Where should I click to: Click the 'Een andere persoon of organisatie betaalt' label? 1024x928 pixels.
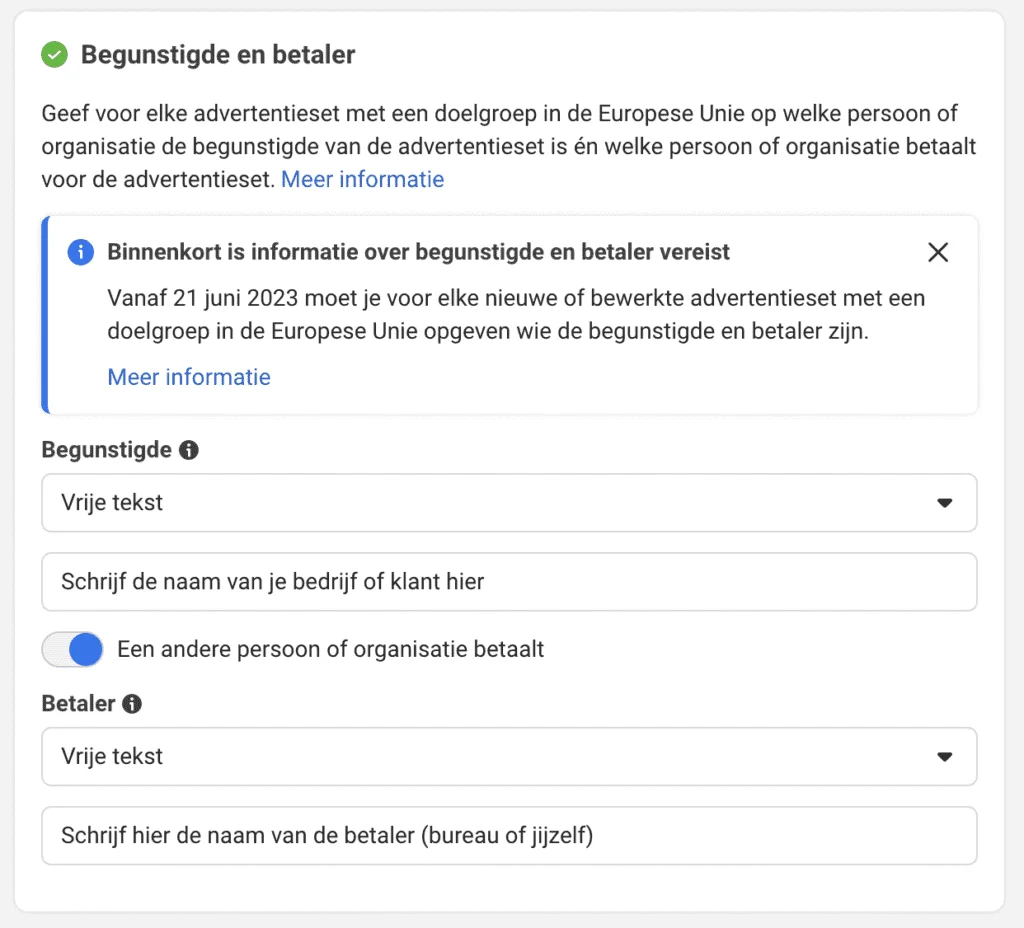coord(330,650)
